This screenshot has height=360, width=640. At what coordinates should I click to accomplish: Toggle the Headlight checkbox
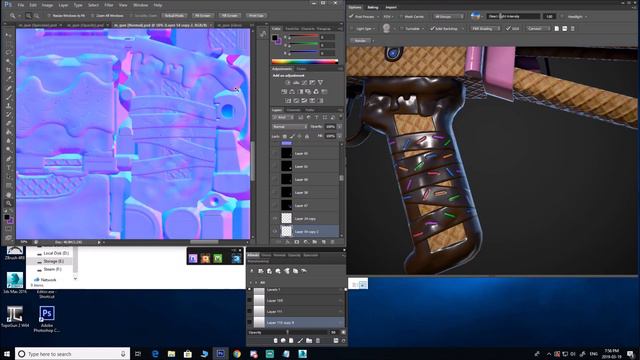tap(562, 16)
